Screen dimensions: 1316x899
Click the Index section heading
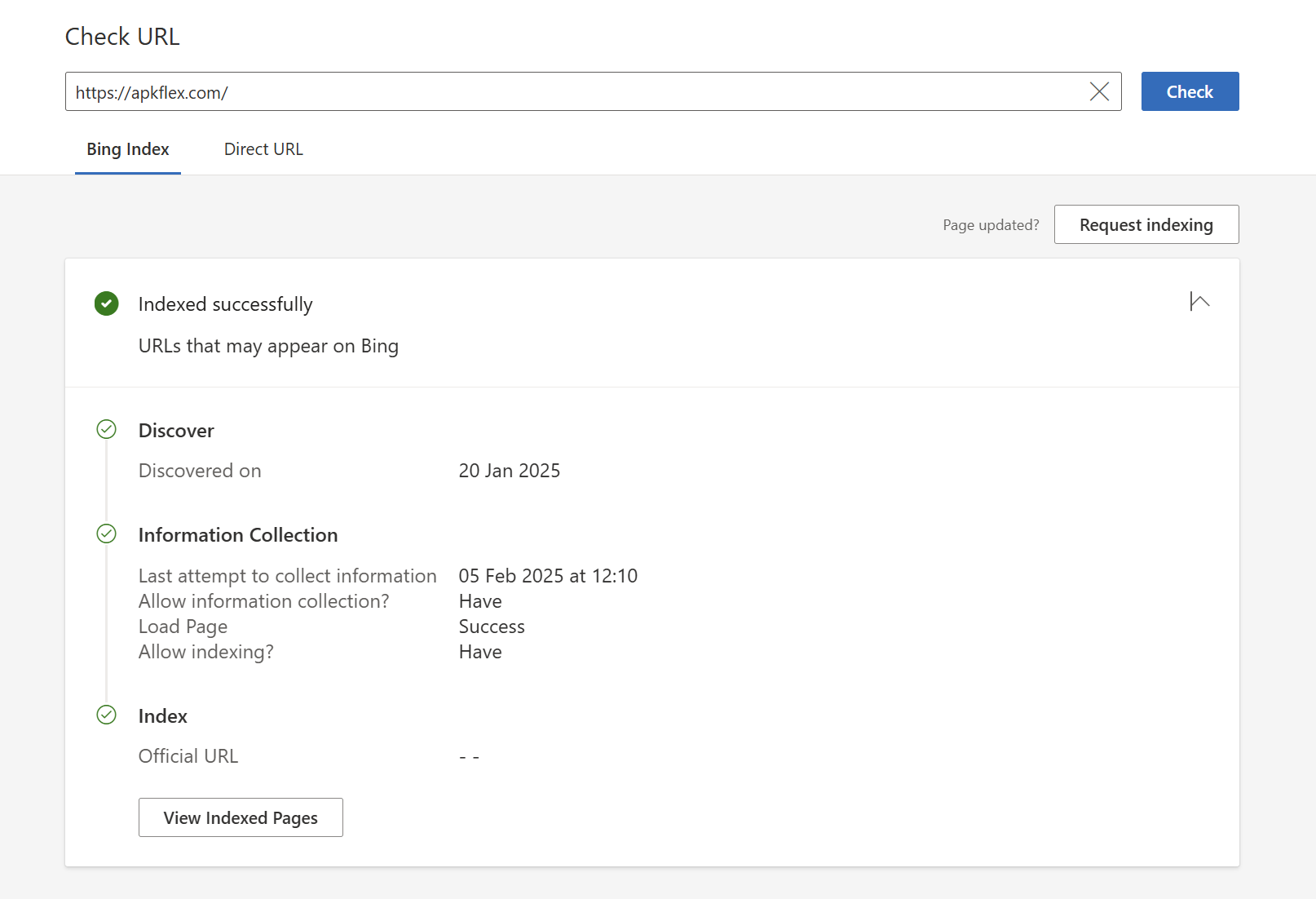point(163,716)
